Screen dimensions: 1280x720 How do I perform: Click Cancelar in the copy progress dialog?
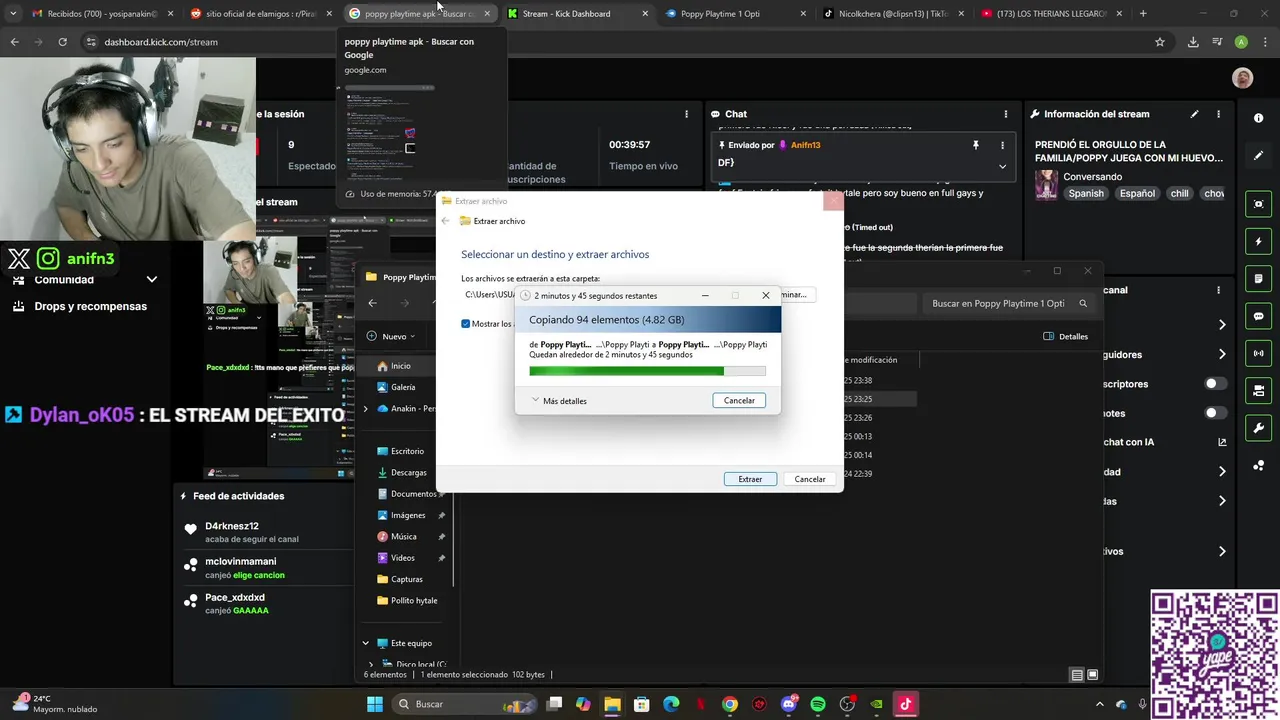point(739,400)
